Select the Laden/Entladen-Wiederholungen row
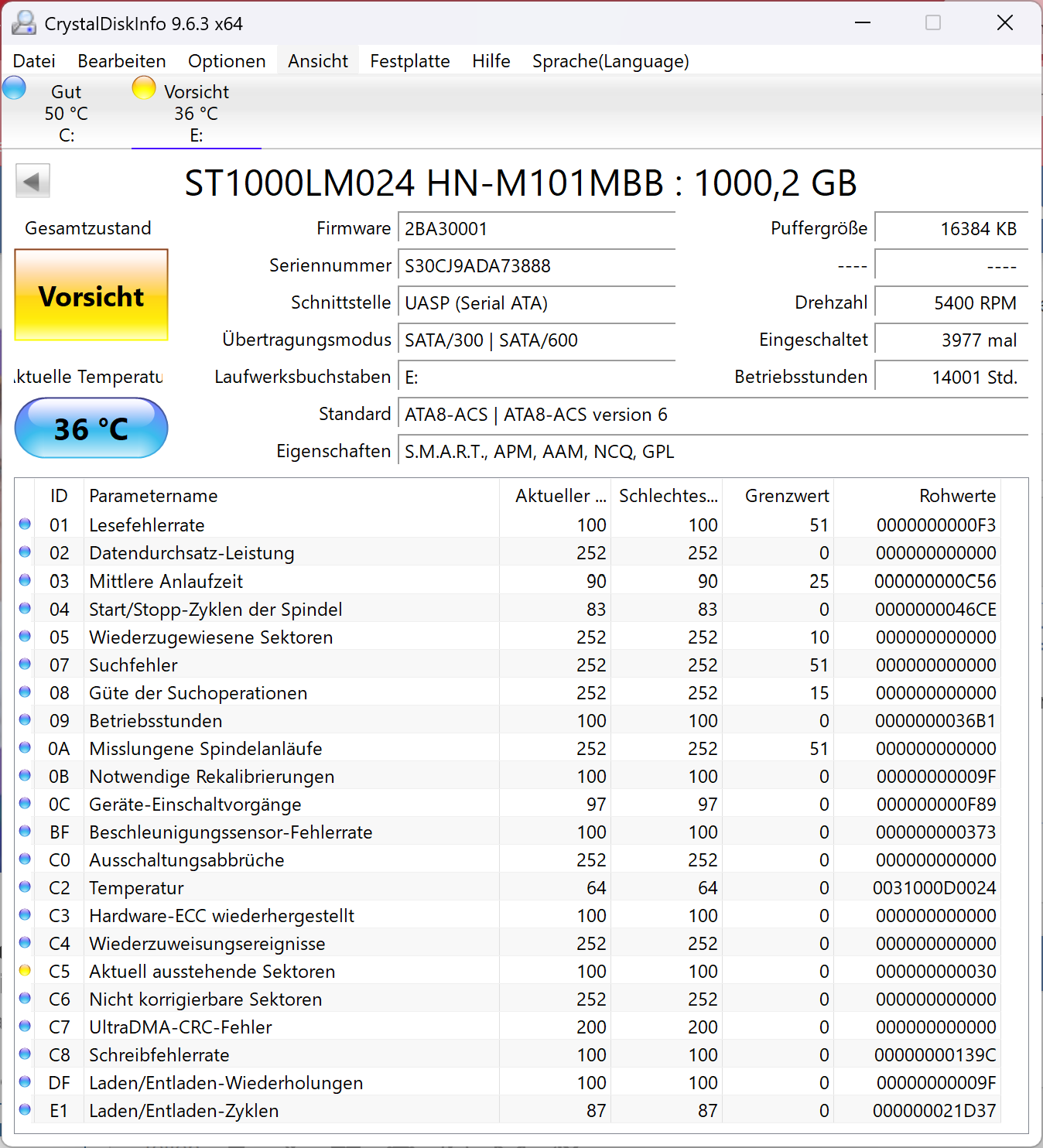1043x1148 pixels. [x=508, y=1082]
